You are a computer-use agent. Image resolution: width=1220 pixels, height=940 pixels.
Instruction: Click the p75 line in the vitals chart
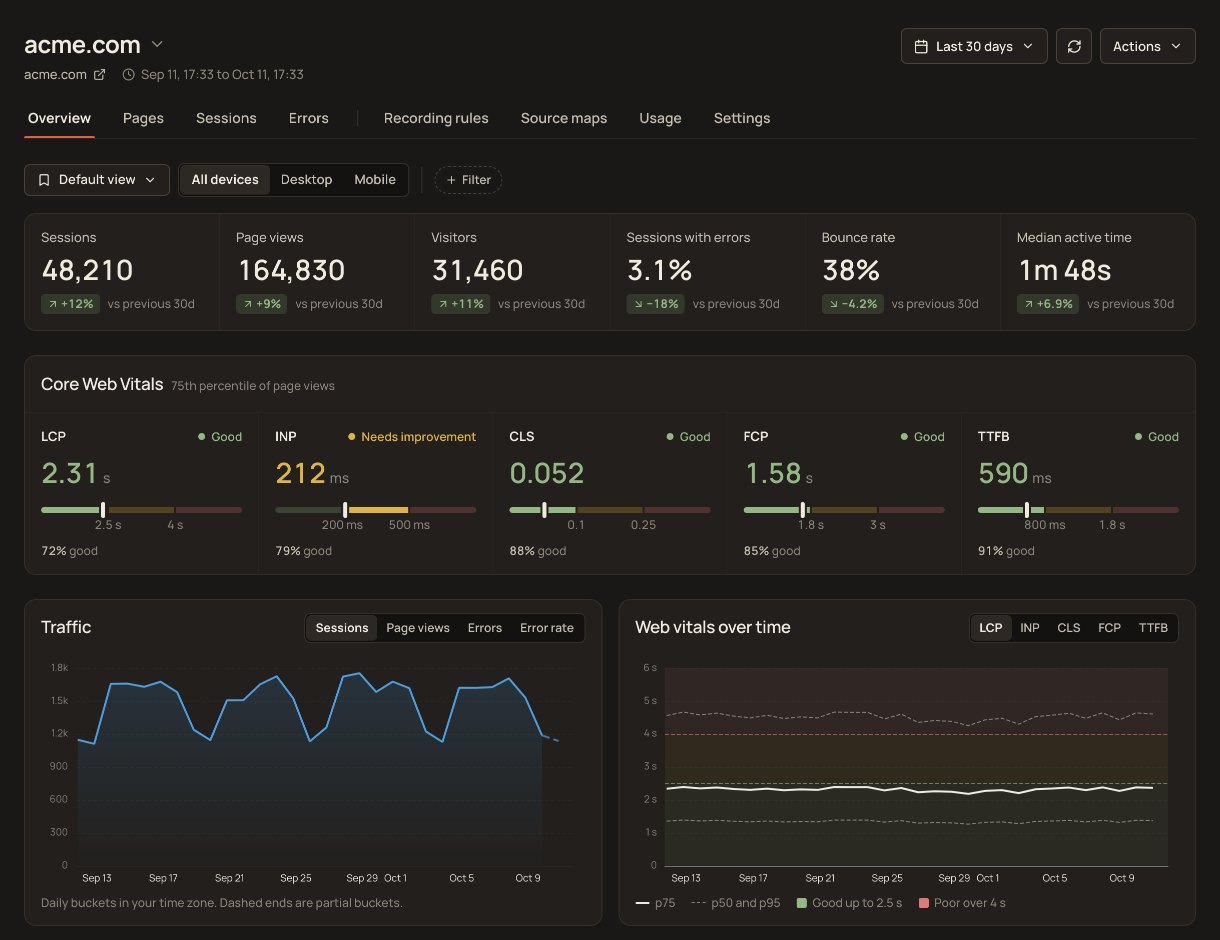(x=909, y=790)
